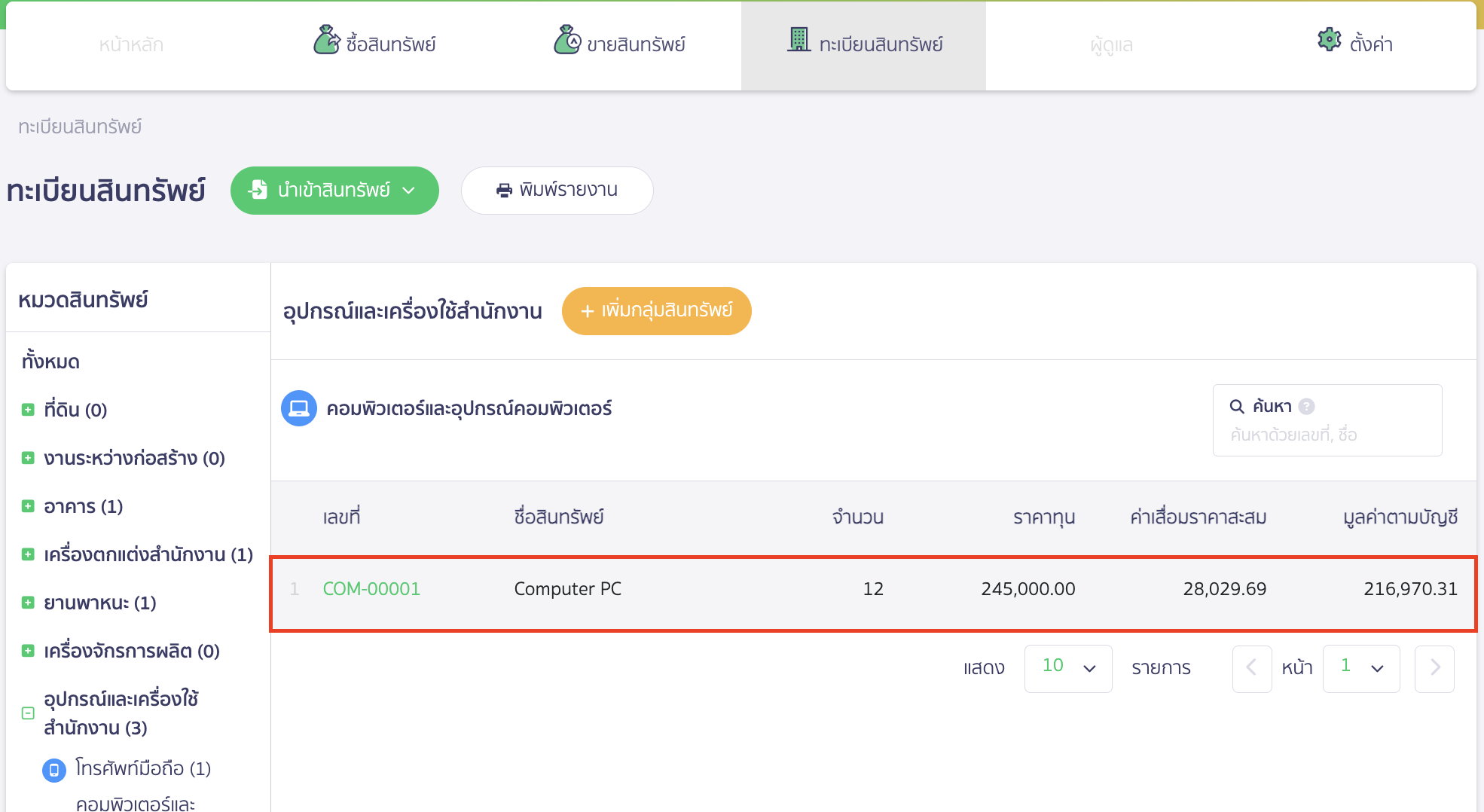This screenshot has height=812, width=1484.
Task: Open asset COM-00001 details link
Action: 371,588
